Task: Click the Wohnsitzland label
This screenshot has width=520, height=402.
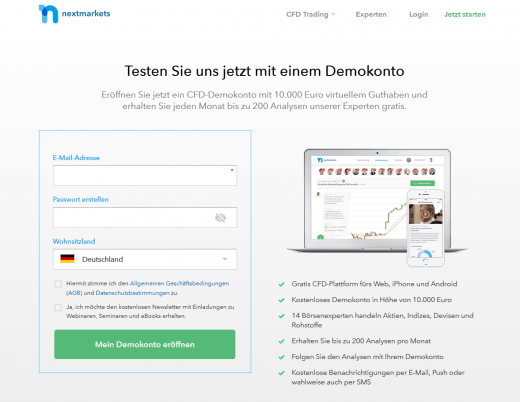Action: [74, 241]
